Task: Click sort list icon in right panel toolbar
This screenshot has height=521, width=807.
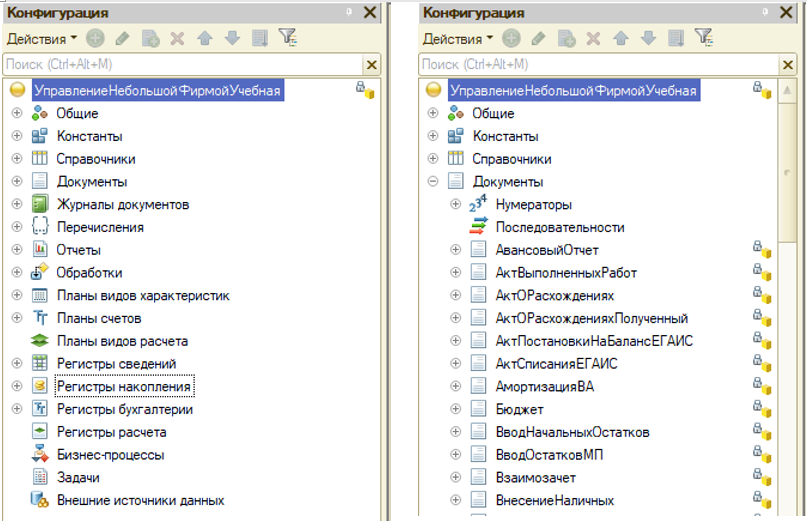Action: (676, 38)
